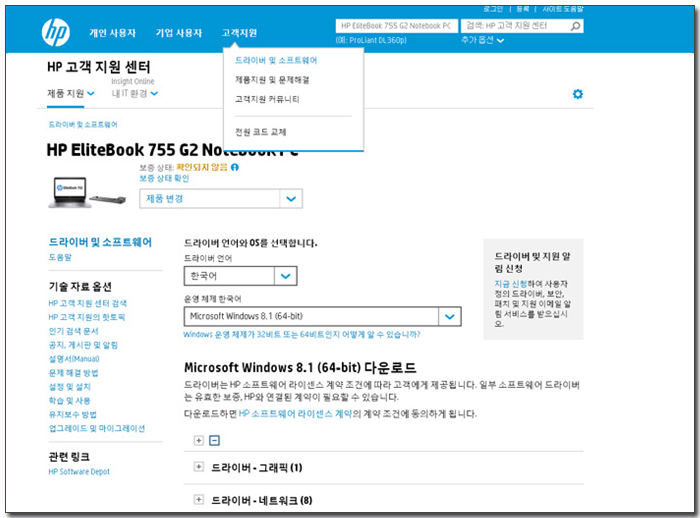Expand the 내 IT 환경 menu
This screenshot has width=700, height=518.
tap(135, 93)
